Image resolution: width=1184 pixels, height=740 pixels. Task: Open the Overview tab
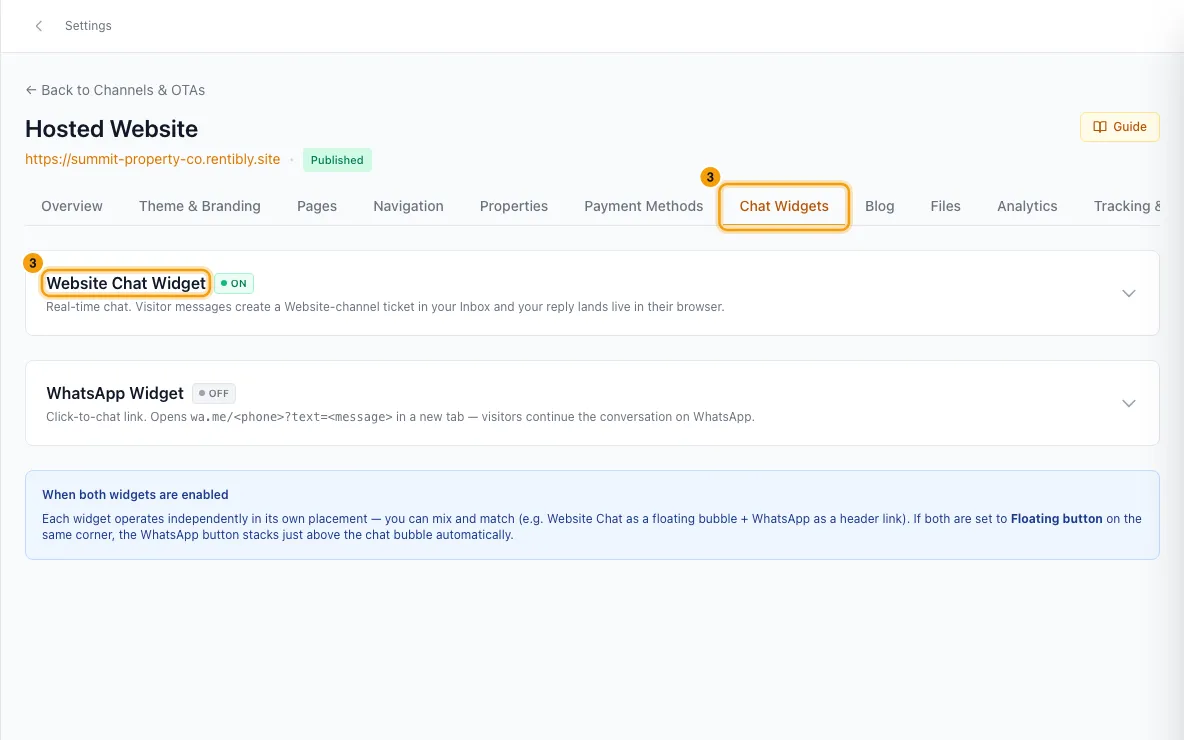(x=72, y=206)
